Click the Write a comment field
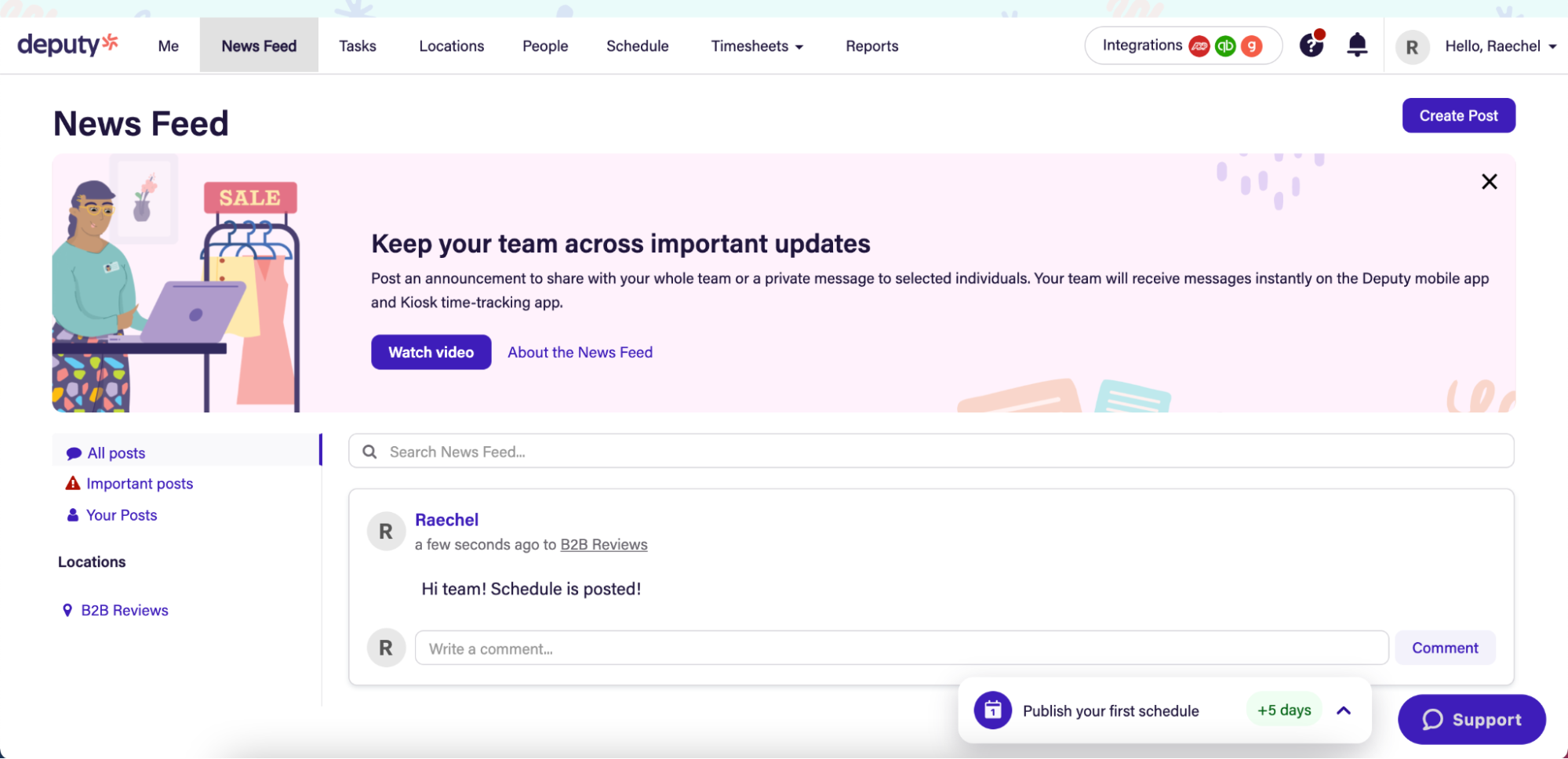Viewport: 1568px width, 759px height. 900,648
